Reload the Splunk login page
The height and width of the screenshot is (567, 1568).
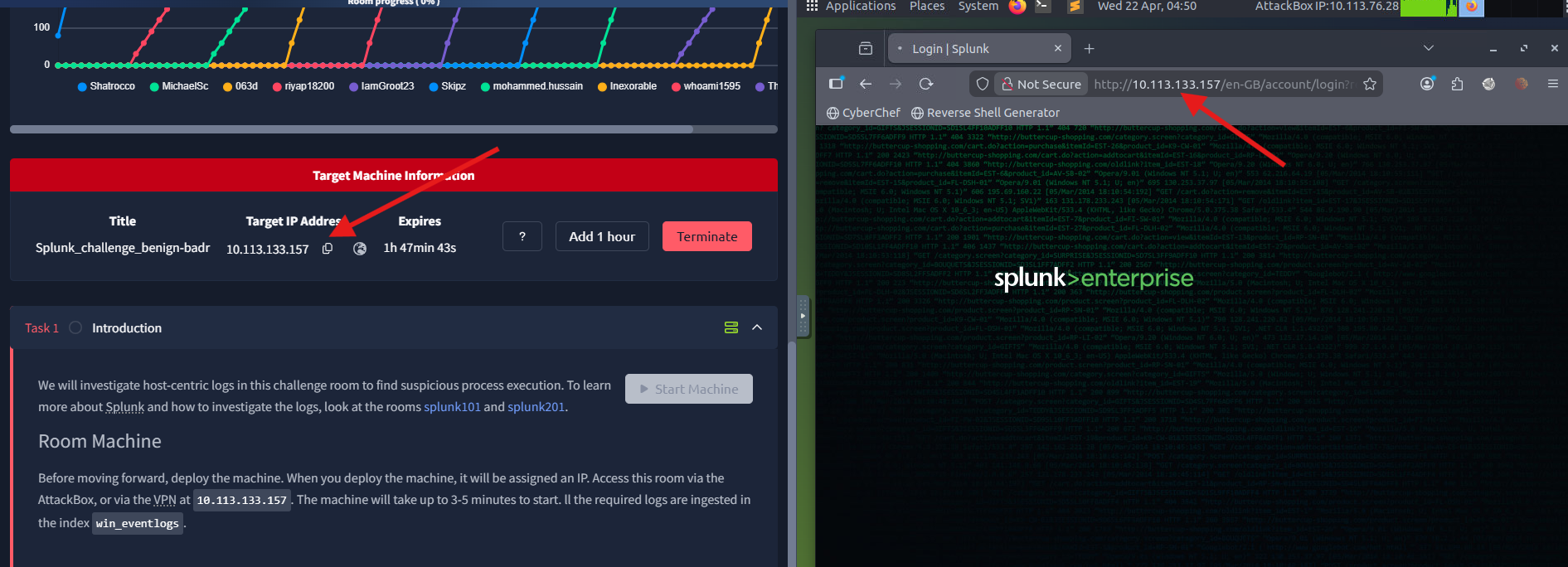(926, 84)
